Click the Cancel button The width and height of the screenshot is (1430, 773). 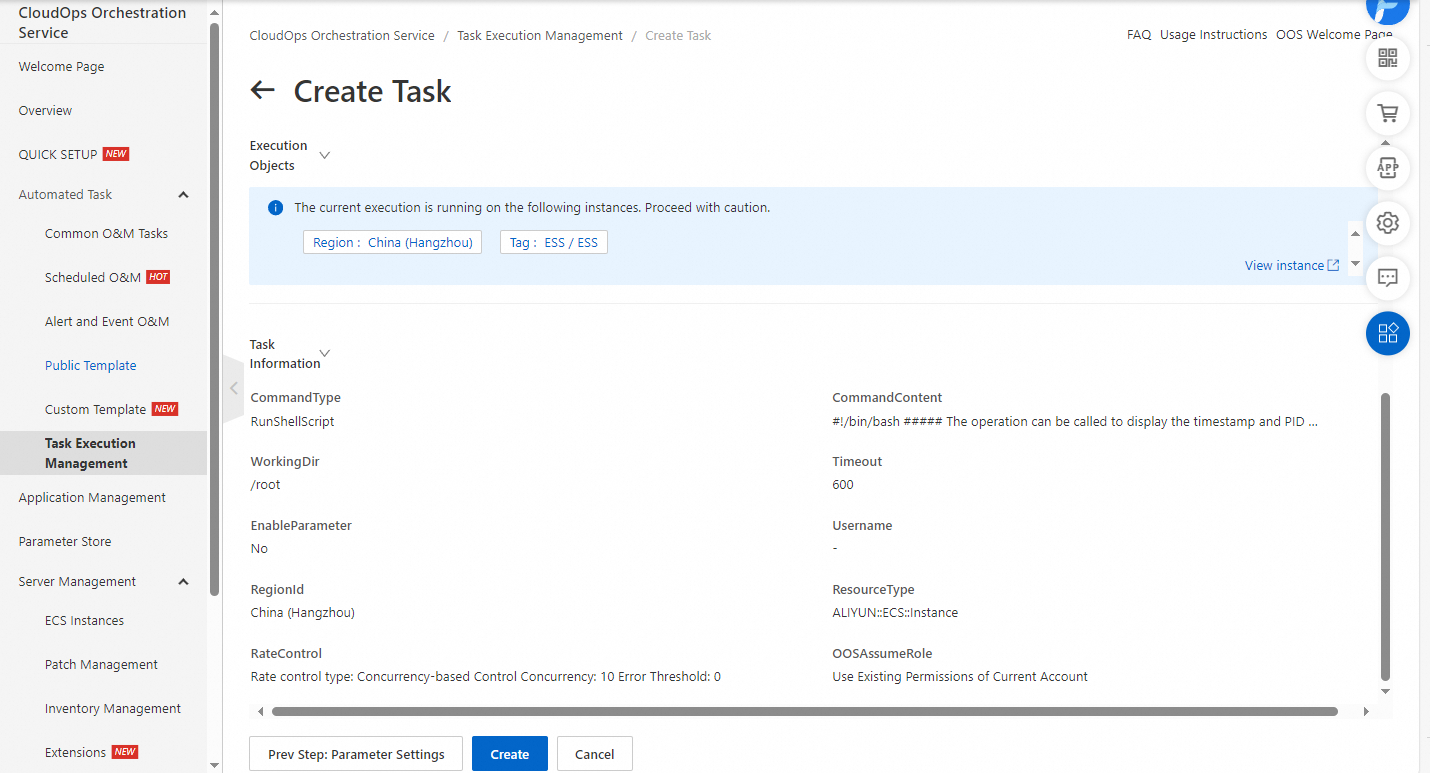[x=595, y=754]
